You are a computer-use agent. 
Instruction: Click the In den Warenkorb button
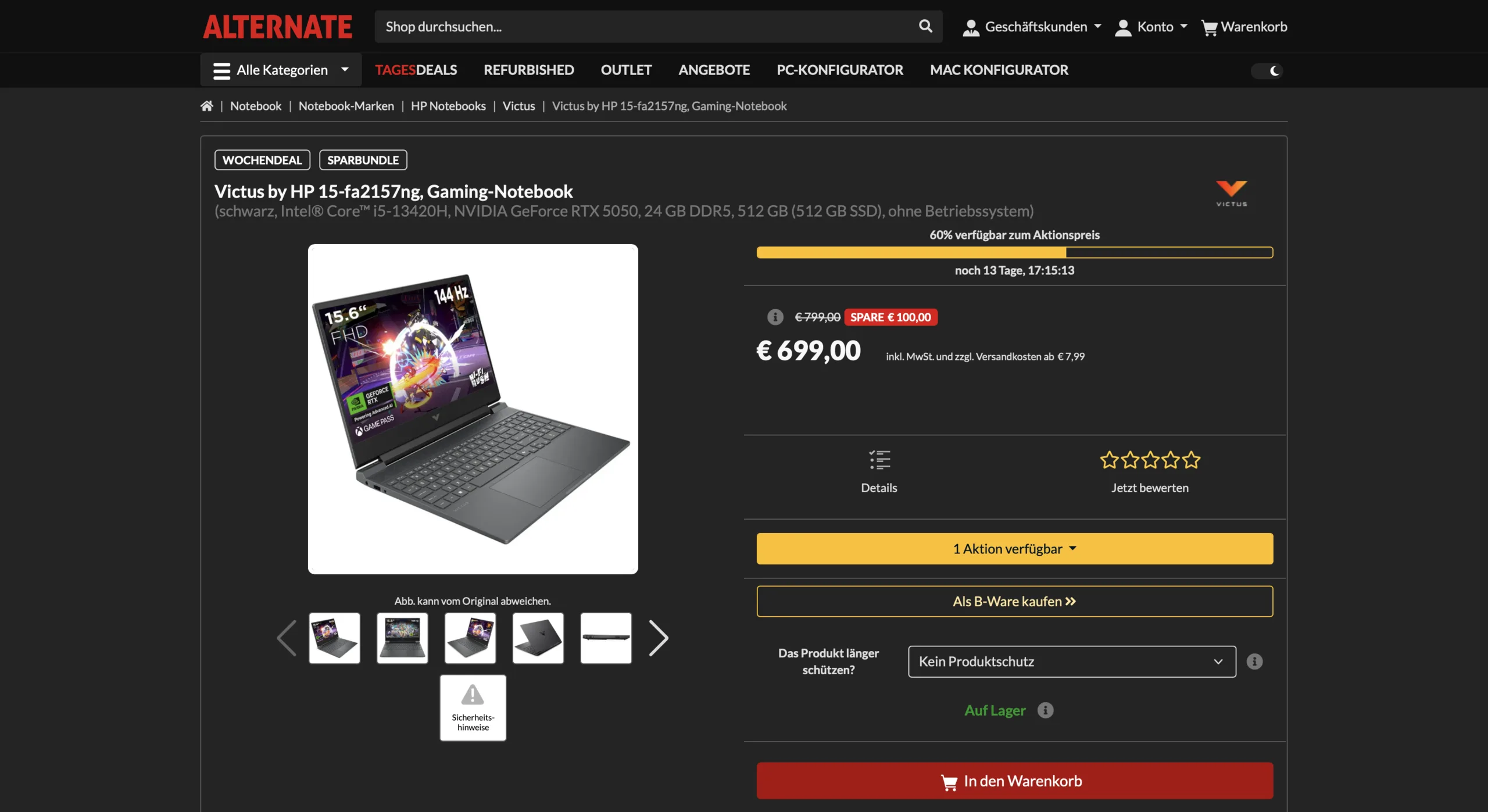(x=1014, y=781)
